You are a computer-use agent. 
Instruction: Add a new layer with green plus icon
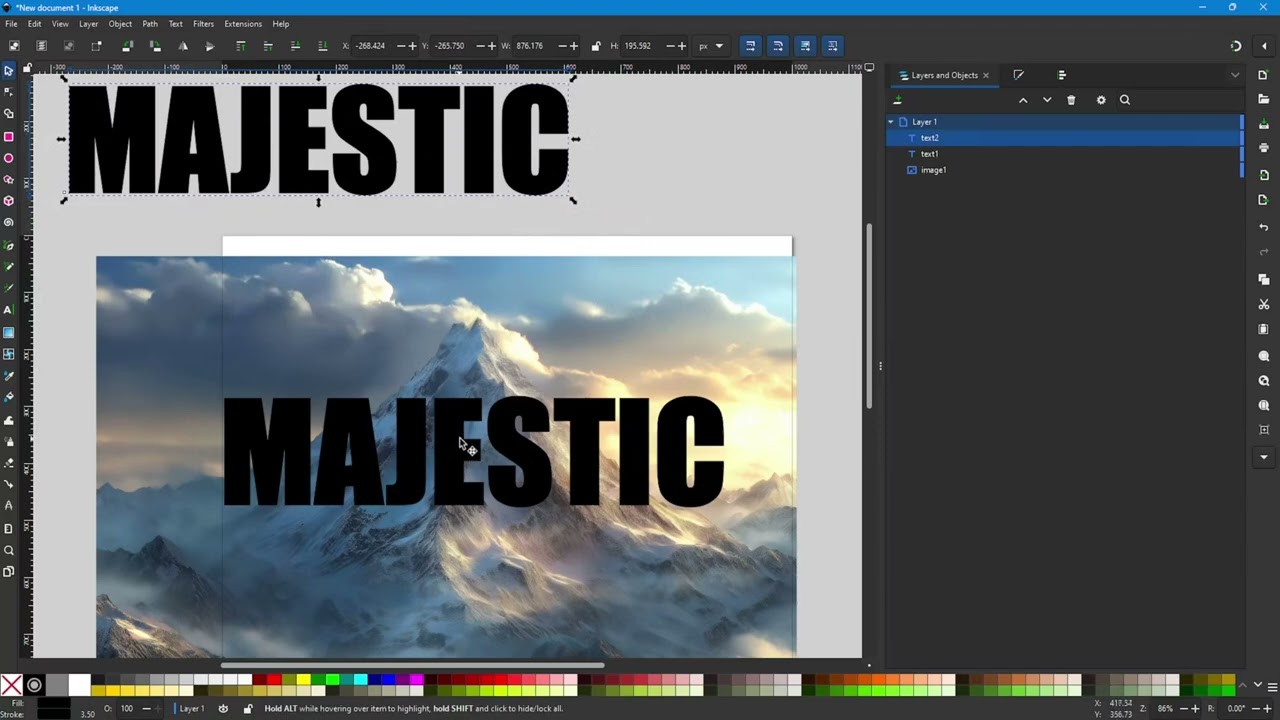[897, 100]
